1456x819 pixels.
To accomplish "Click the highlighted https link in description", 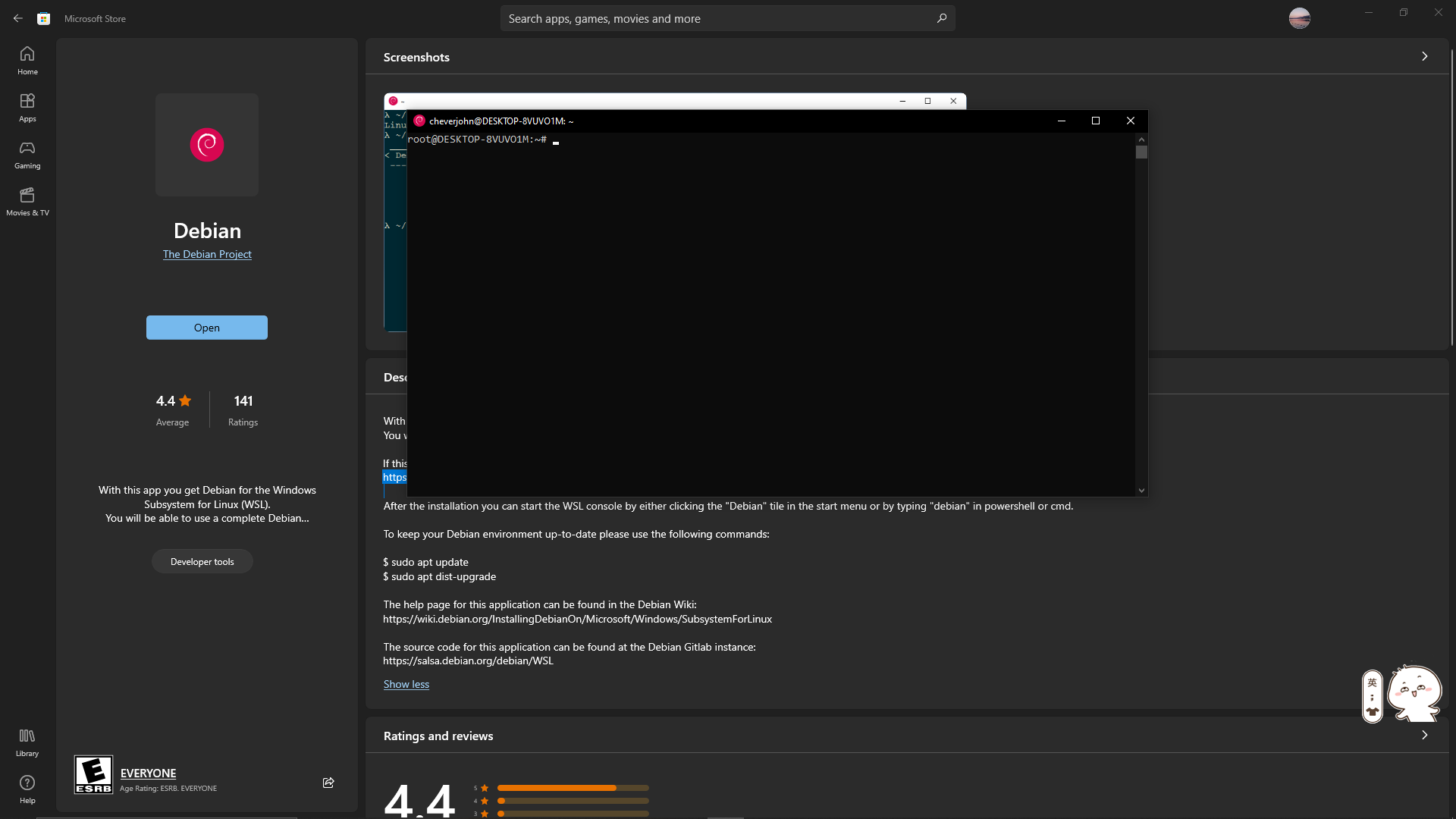I will [394, 477].
